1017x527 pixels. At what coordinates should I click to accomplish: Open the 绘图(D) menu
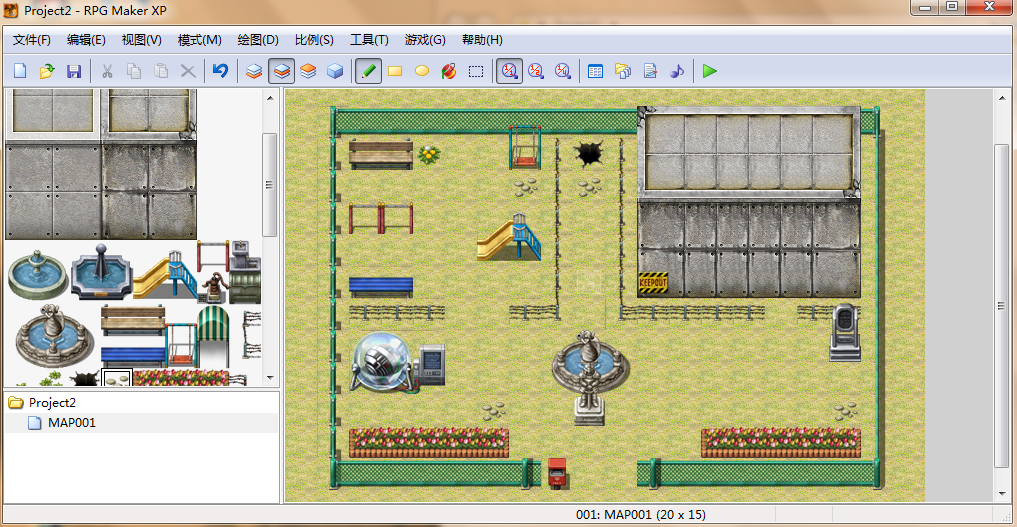tap(258, 40)
